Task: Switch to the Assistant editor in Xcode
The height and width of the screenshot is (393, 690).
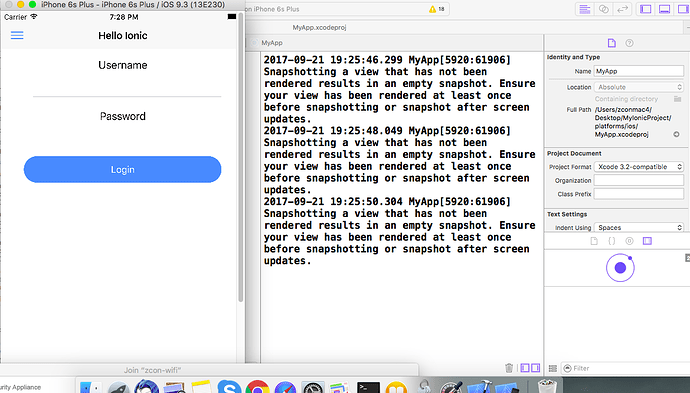Action: (x=603, y=9)
